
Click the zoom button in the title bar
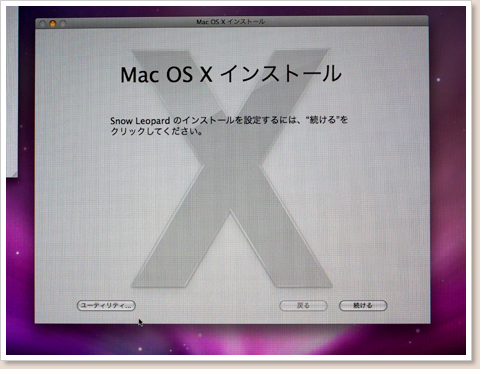[x=63, y=23]
